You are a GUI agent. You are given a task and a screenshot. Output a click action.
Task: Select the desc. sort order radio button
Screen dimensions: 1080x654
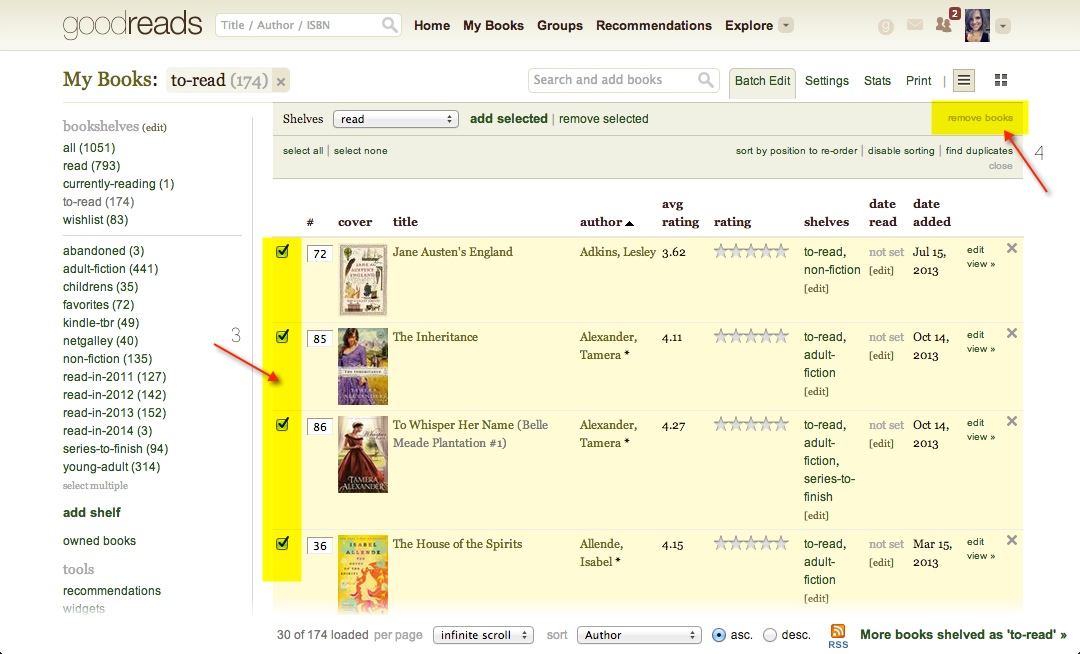coord(770,634)
